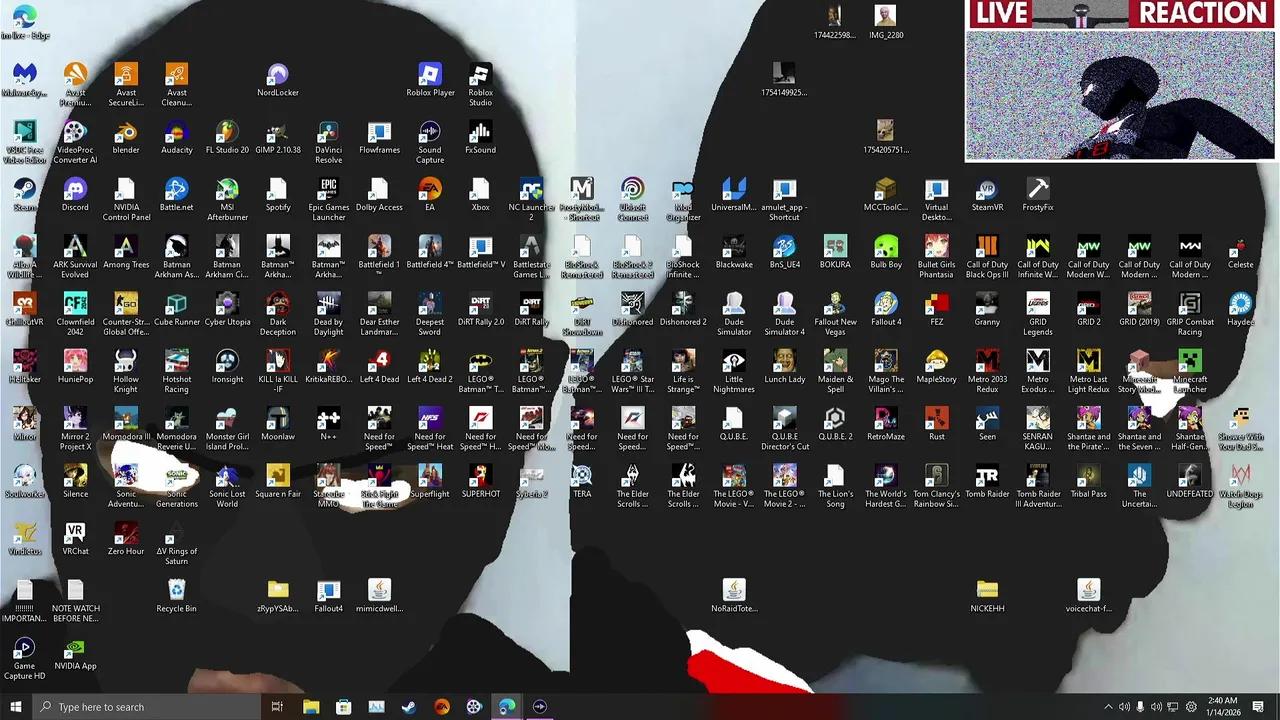Open Sonic Lost World shortcut
This screenshot has width=1280, height=720.
point(227,486)
